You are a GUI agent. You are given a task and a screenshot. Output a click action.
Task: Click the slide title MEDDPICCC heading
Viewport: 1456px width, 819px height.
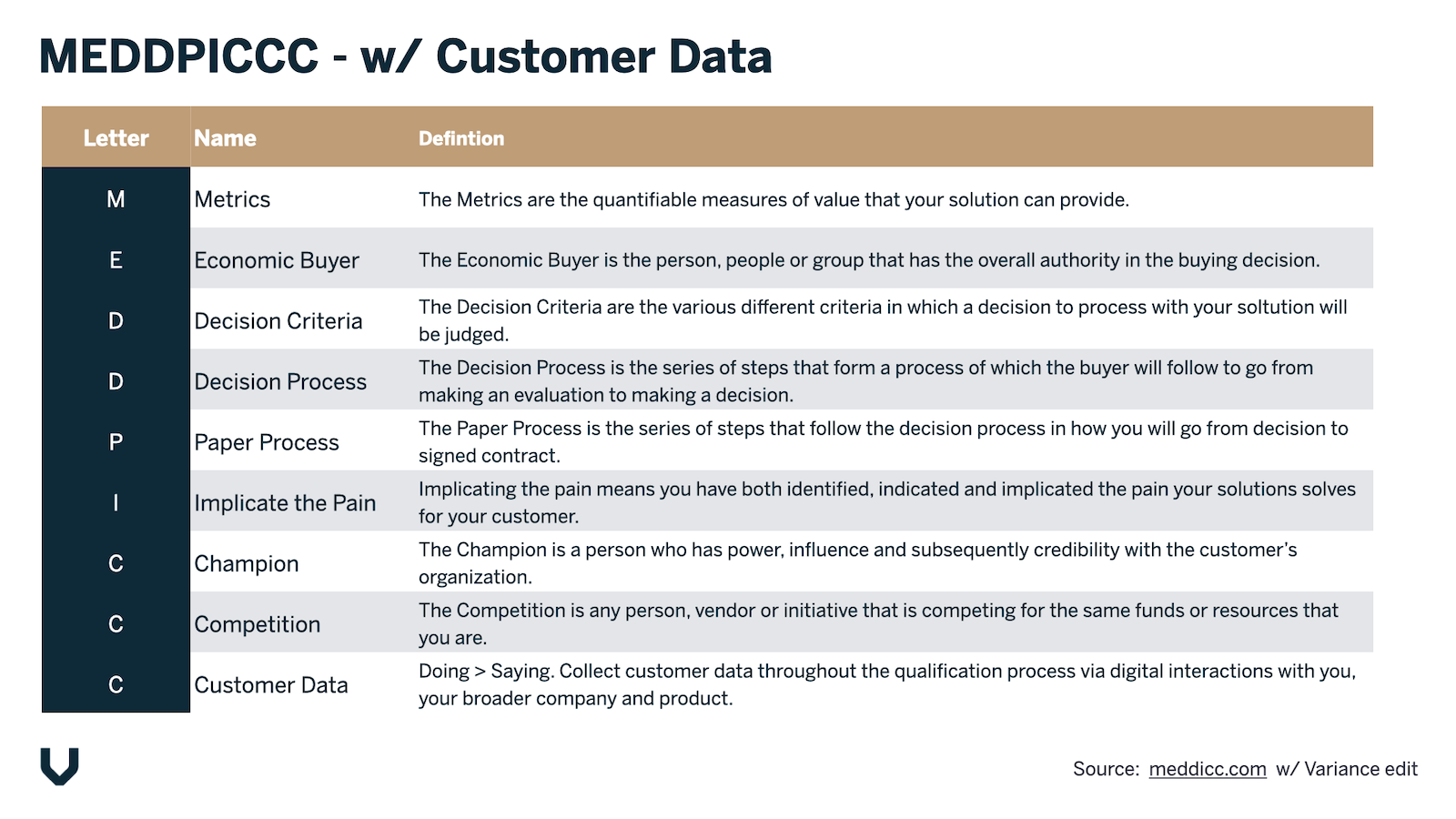click(406, 56)
